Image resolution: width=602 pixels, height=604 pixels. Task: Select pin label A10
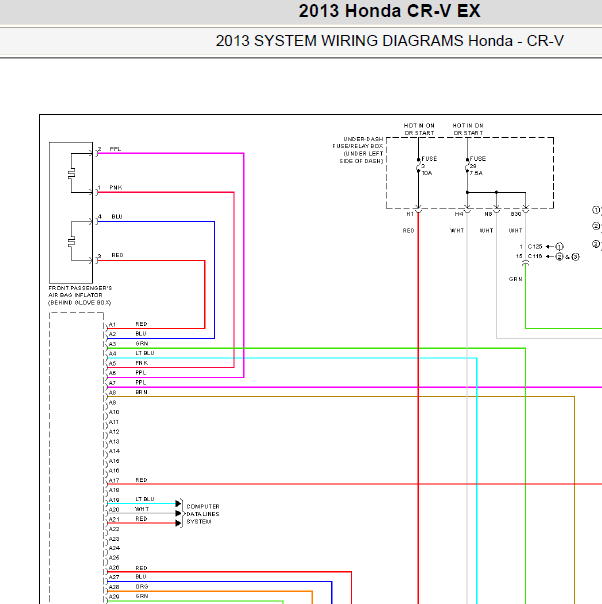pyautogui.click(x=114, y=412)
